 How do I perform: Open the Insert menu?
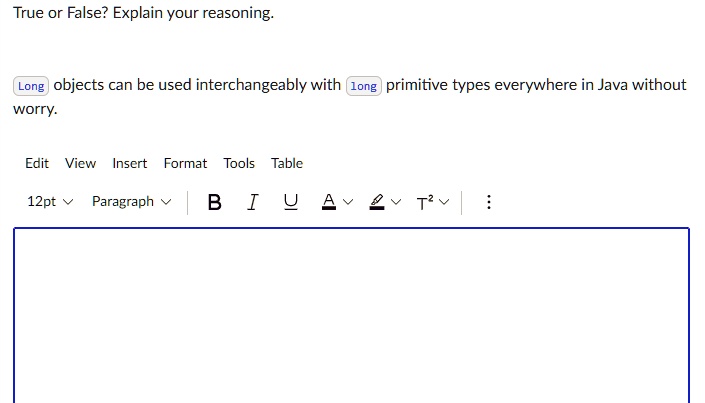pos(129,163)
